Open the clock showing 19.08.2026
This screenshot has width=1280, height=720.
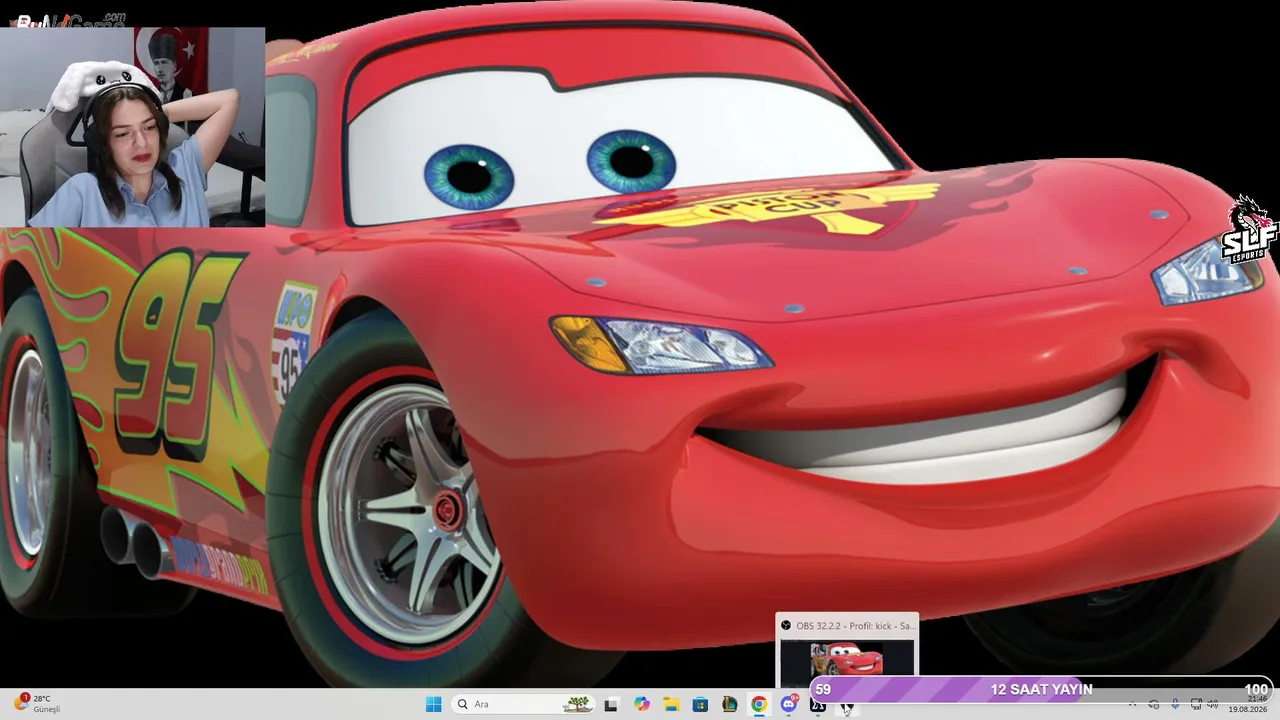click(x=1248, y=704)
